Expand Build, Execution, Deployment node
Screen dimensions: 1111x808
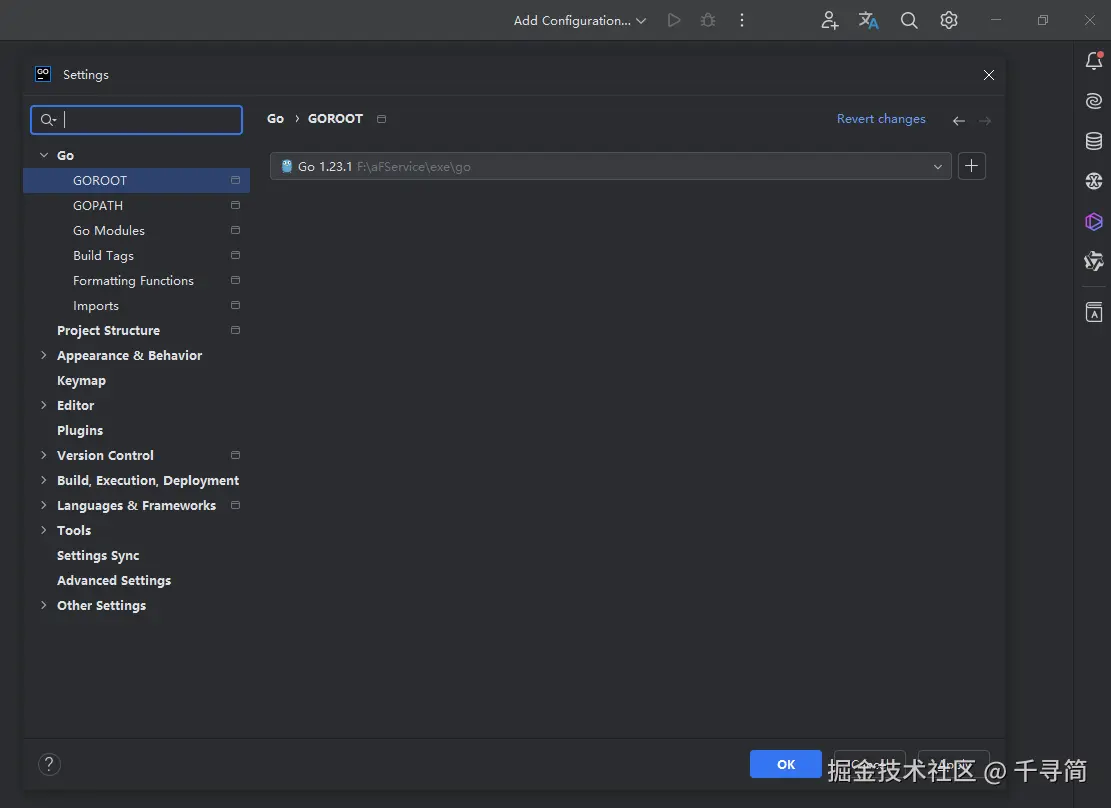point(44,480)
